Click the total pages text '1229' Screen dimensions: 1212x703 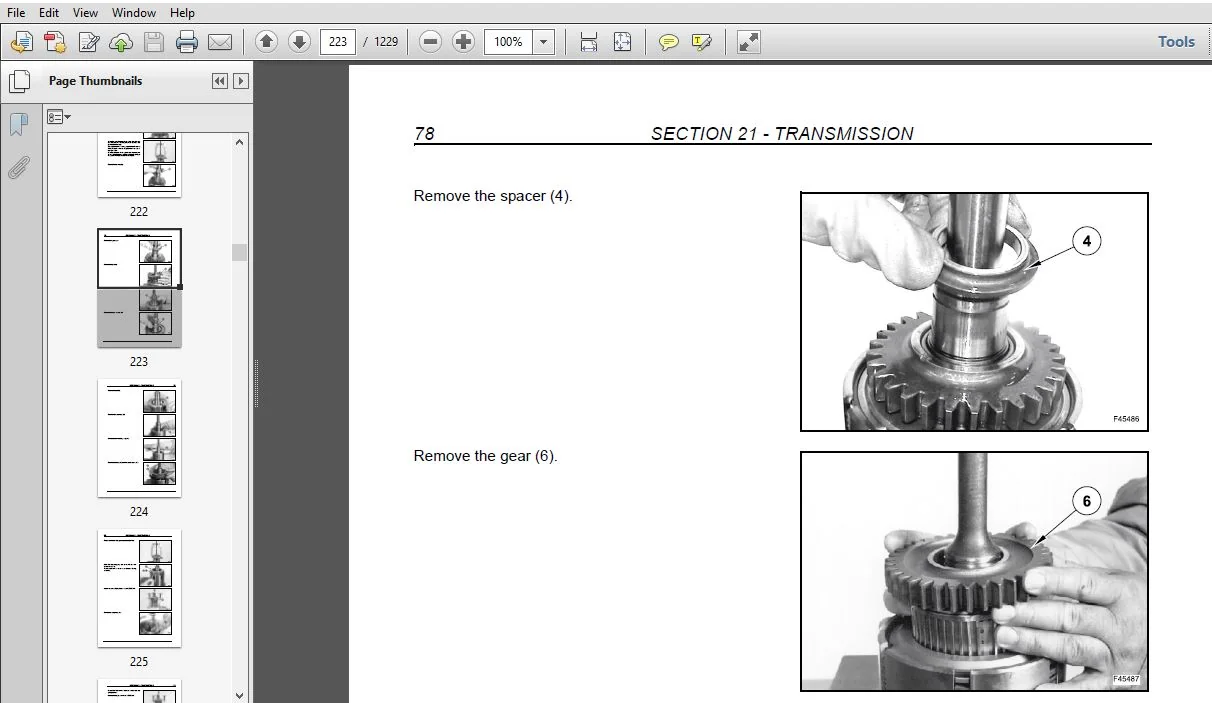point(386,42)
